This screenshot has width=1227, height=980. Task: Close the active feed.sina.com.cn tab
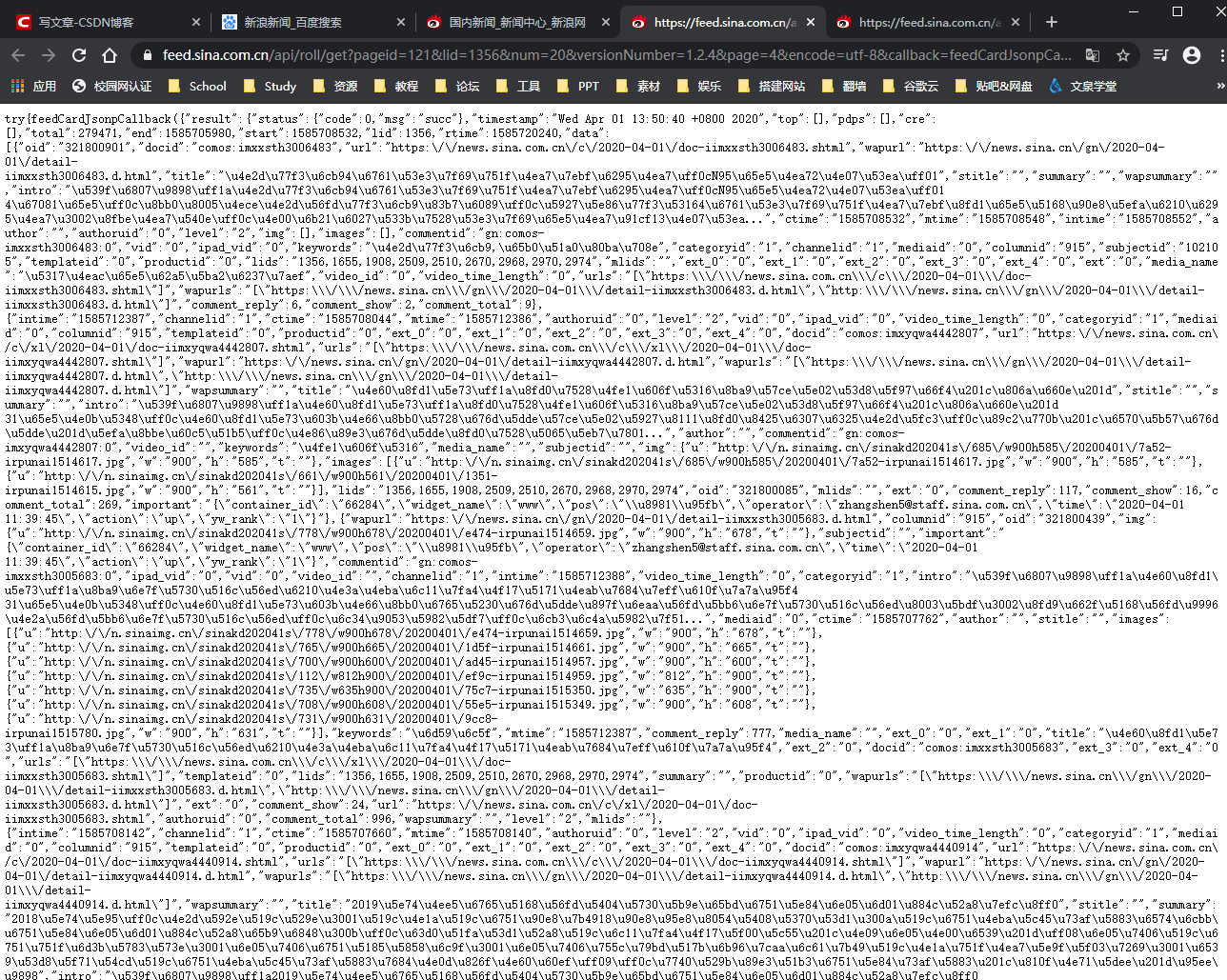point(811,22)
